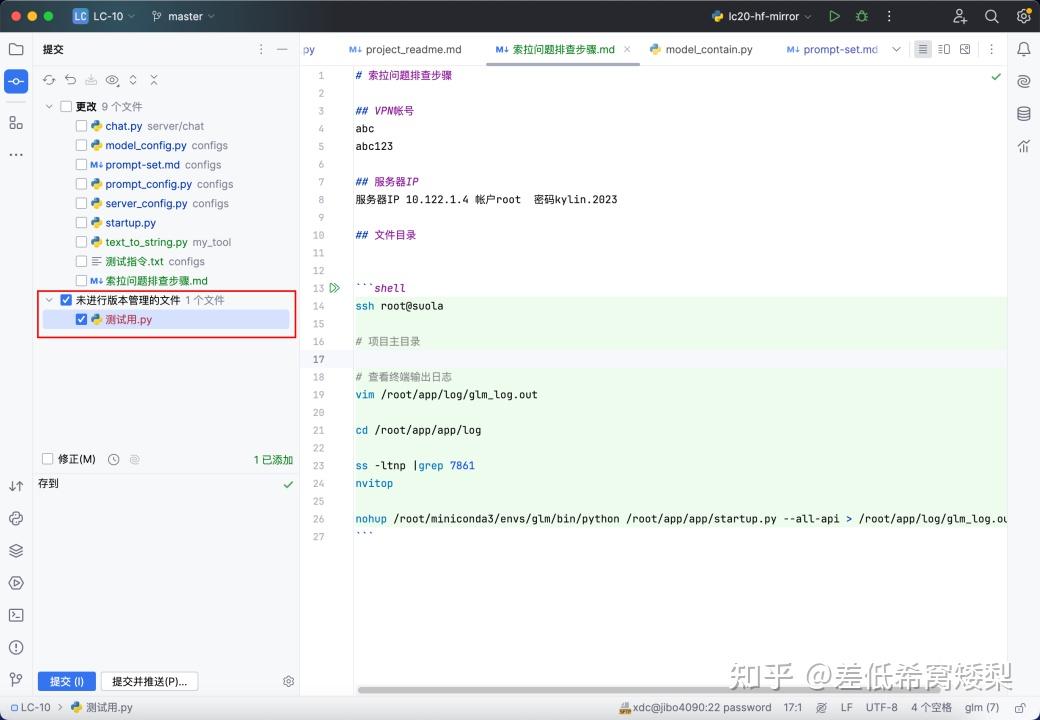The height and width of the screenshot is (720, 1040).
Task: Run the shell code block at line 13
Action: click(x=335, y=288)
